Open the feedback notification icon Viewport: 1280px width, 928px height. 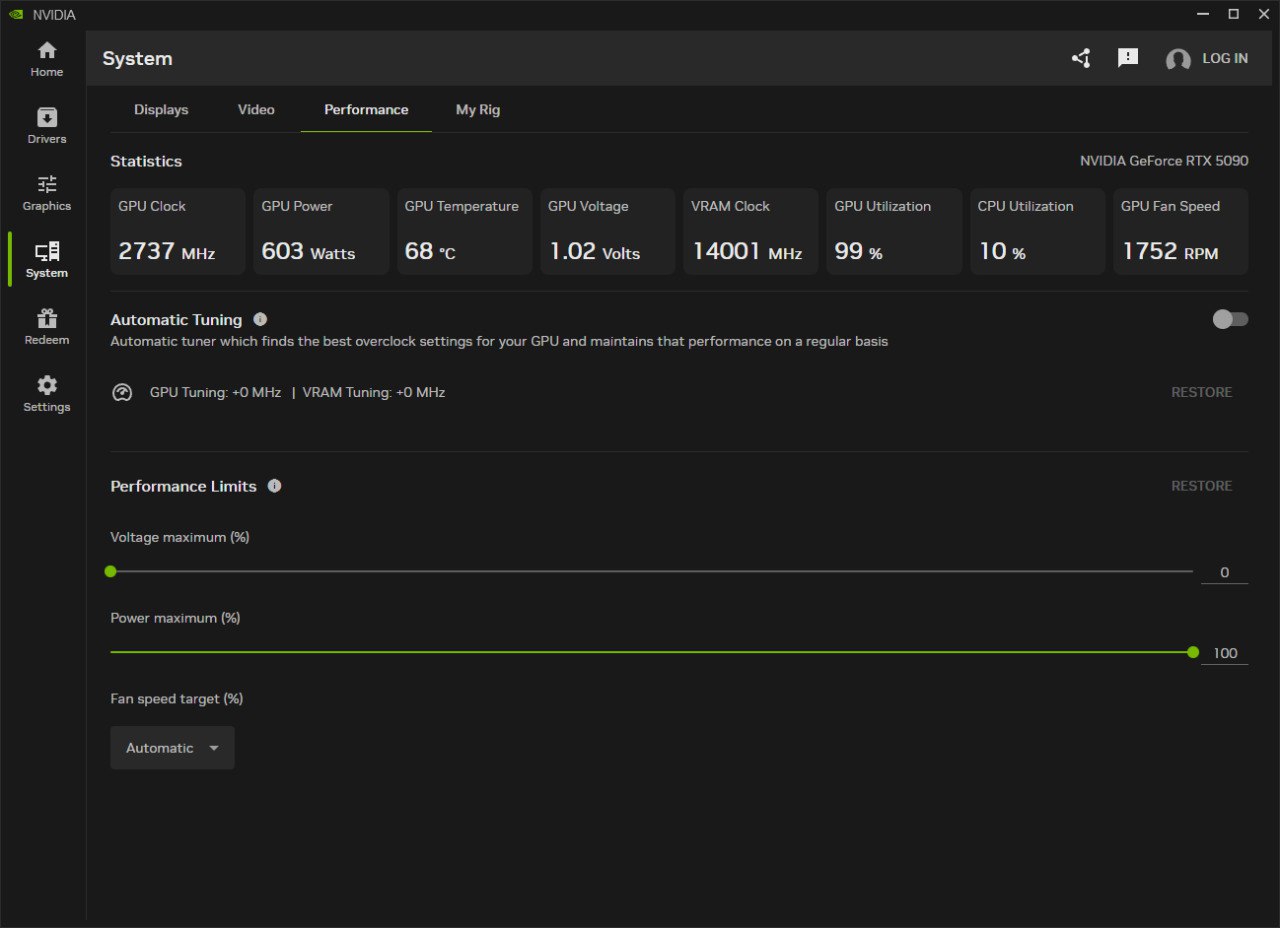[x=1128, y=58]
